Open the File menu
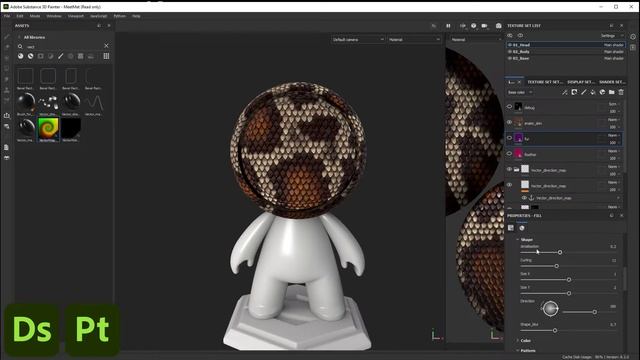The height and width of the screenshot is (360, 640). (7, 16)
